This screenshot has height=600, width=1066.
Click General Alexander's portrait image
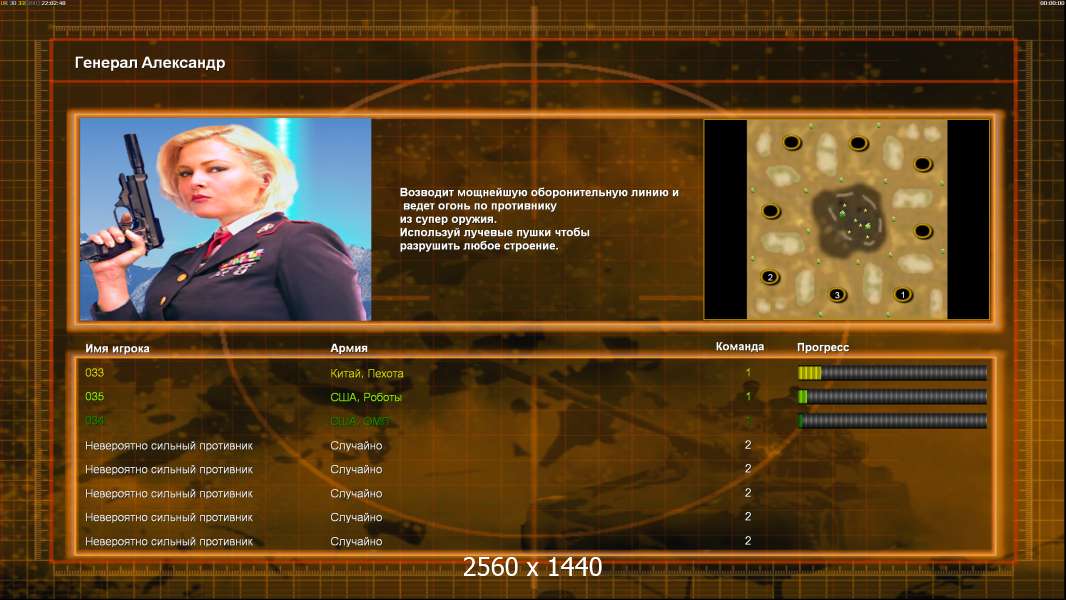[x=225, y=219]
